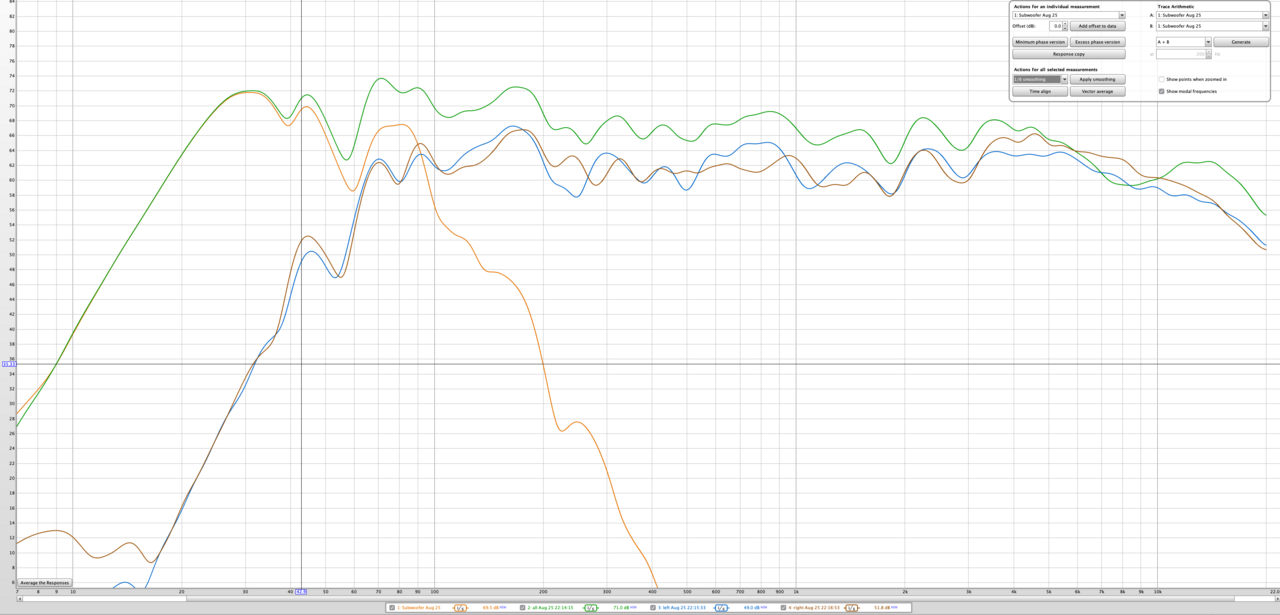Click the frequency cursor marker on axis
This screenshot has height=615, width=1280.
tap(301, 592)
